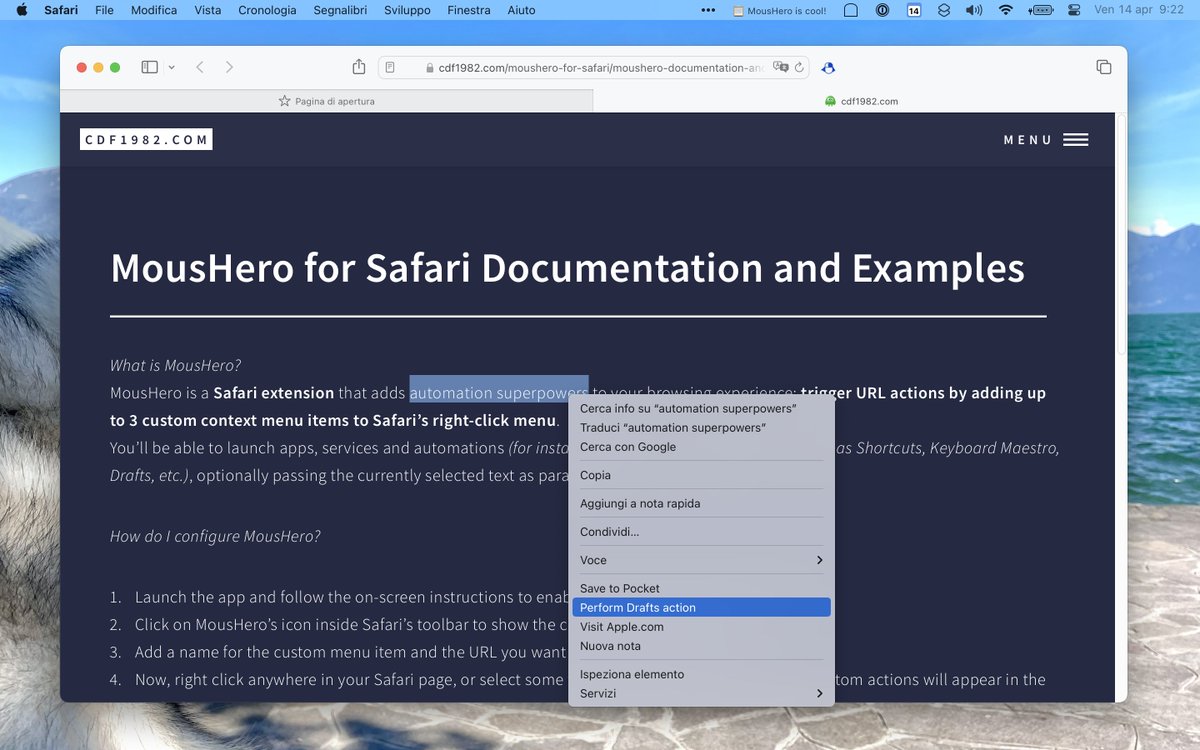The height and width of the screenshot is (750, 1200).
Task: Select Save to Pocket
Action: 701,588
